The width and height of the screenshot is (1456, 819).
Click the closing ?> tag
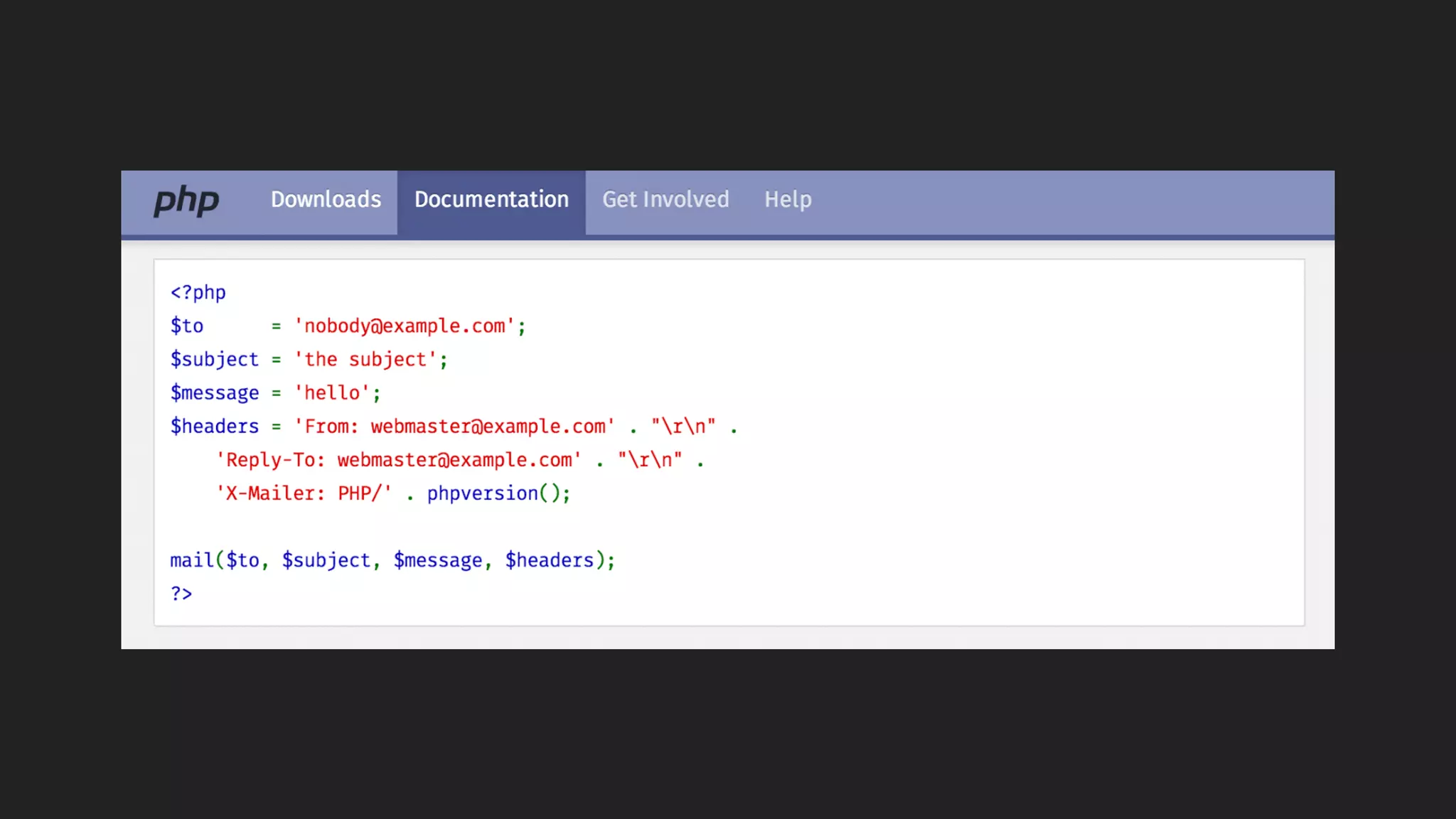181,594
